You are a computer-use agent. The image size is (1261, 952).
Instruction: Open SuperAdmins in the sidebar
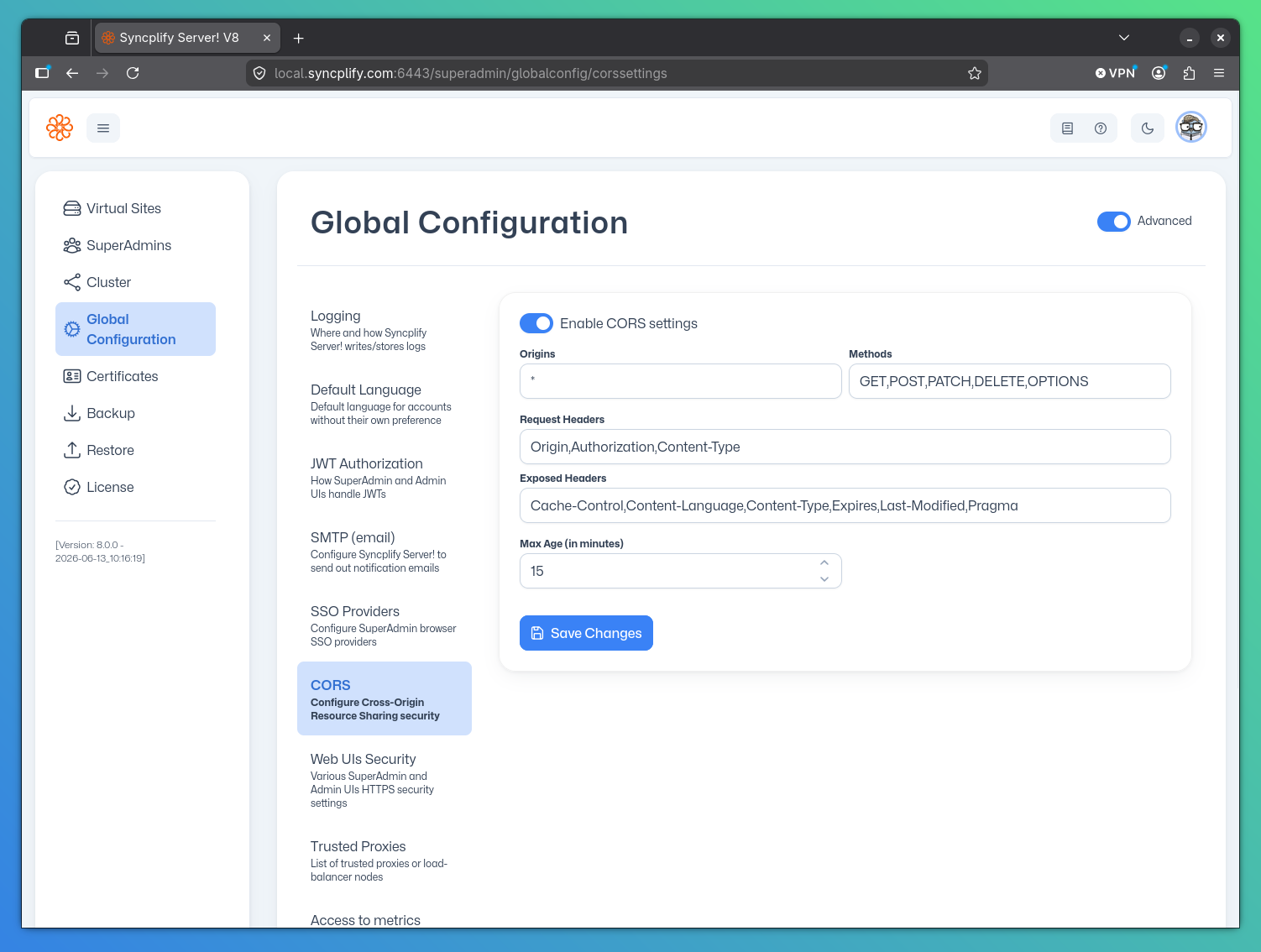point(135,245)
